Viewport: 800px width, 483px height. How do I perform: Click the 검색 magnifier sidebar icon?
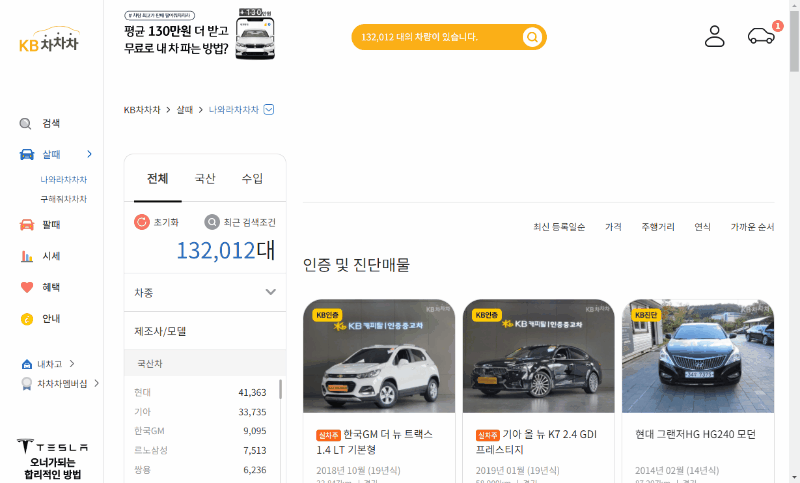[x=25, y=123]
